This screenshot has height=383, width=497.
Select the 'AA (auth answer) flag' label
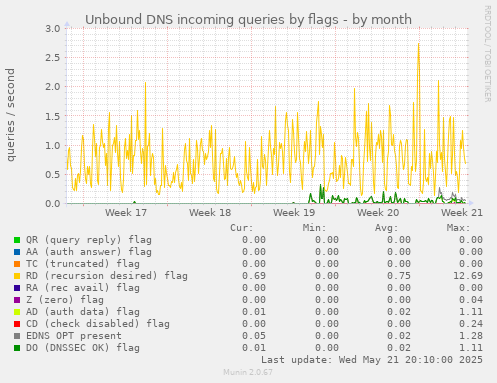(89, 252)
